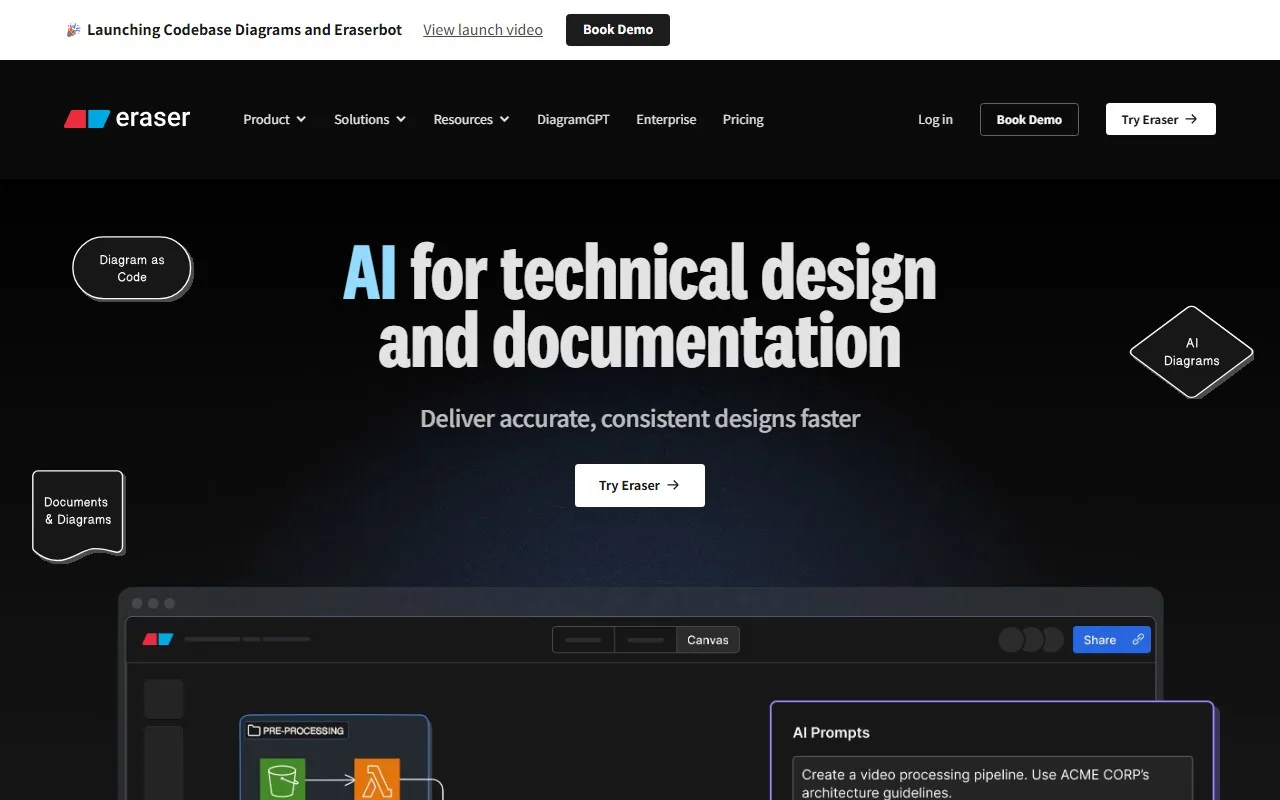Click the link icon on the Share button
This screenshot has height=800, width=1280.
pos(1138,640)
